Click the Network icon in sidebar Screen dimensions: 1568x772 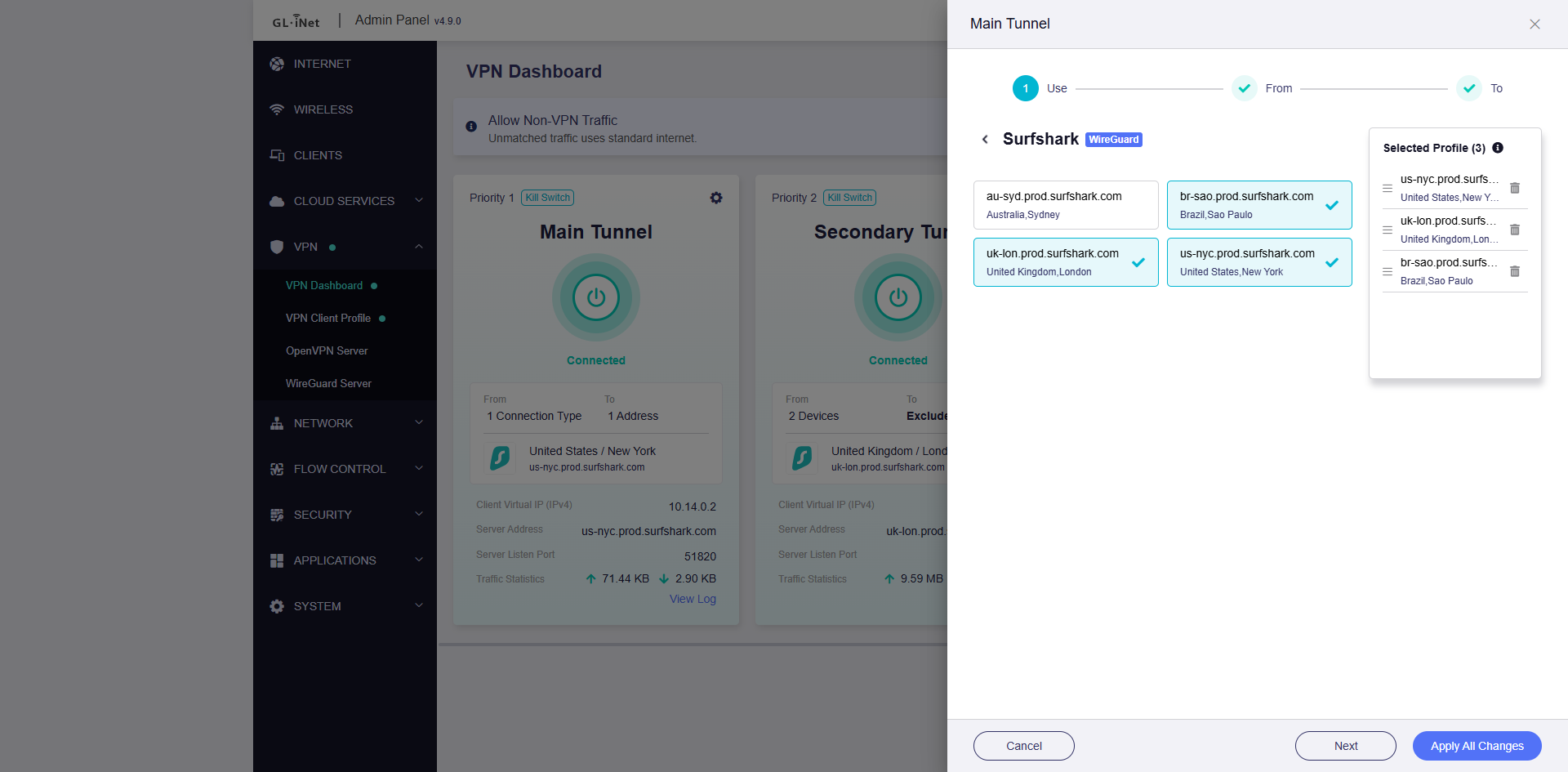277,423
